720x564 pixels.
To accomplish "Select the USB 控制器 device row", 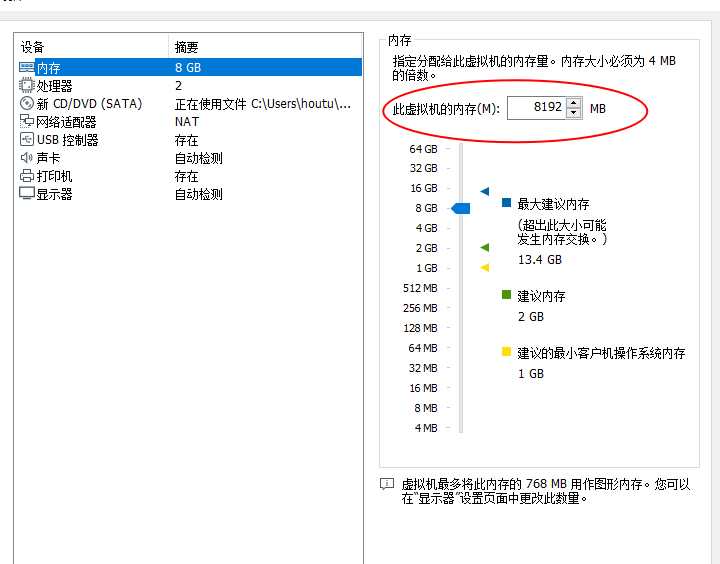I will (190, 140).
